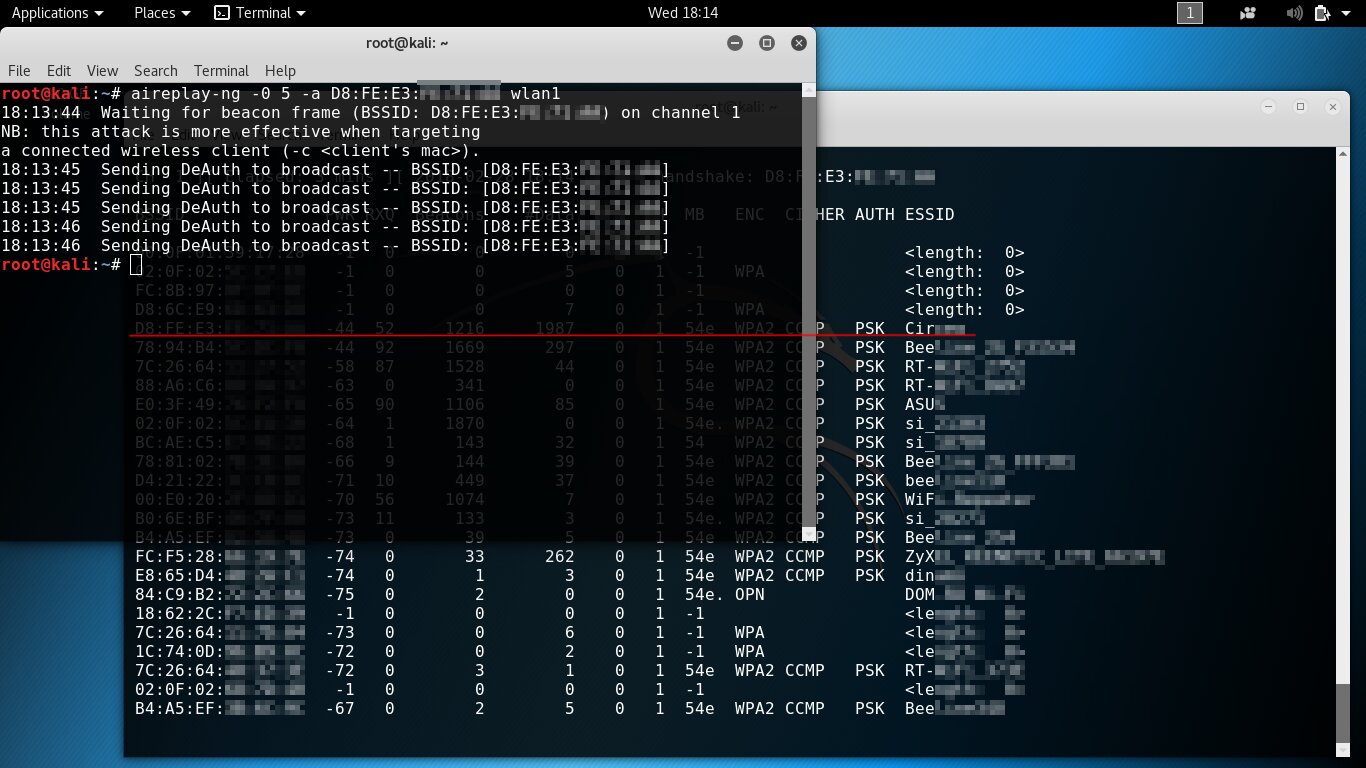
Task: Open the terminal's View menu
Action: pos(102,71)
